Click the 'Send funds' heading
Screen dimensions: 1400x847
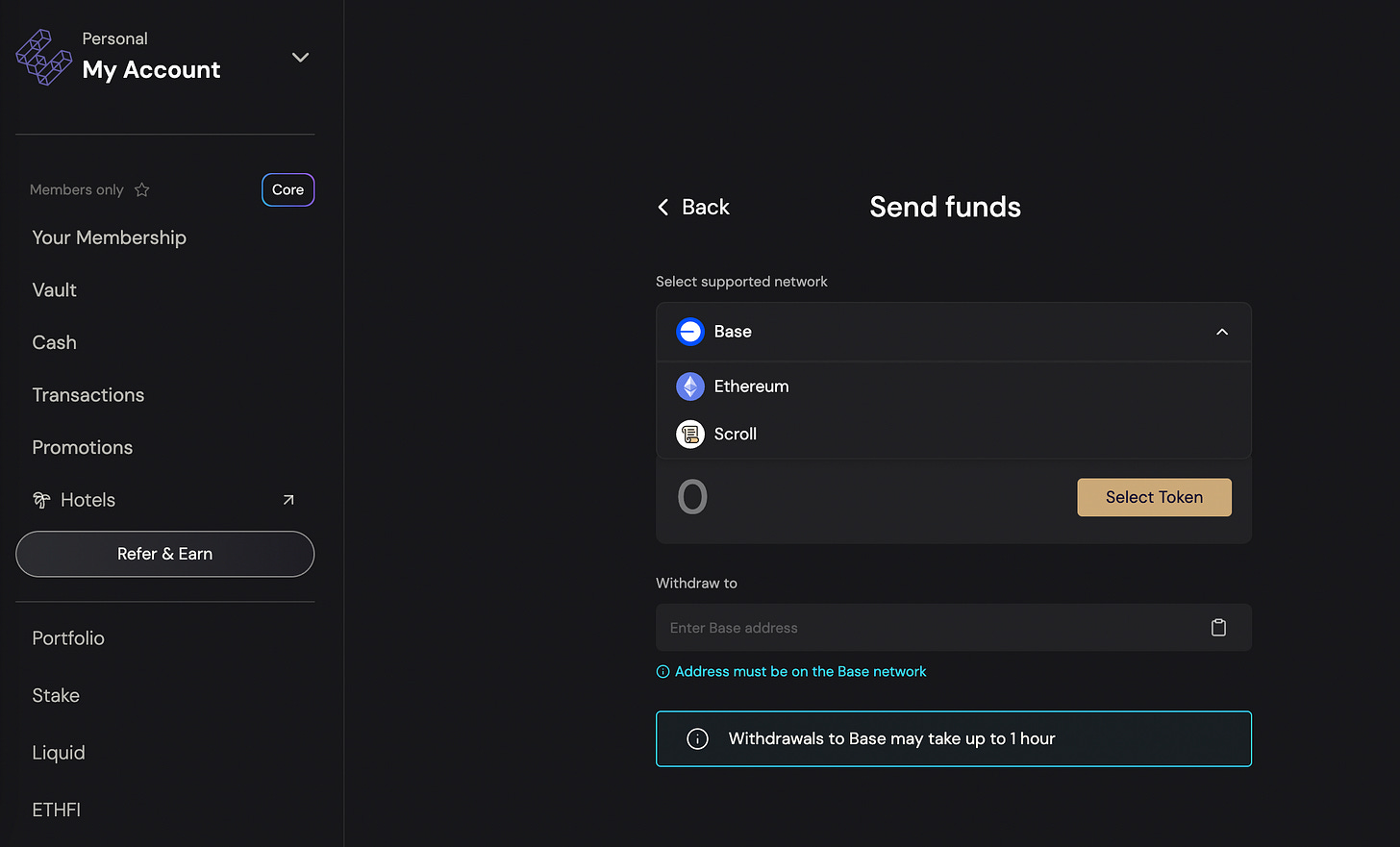coord(945,207)
